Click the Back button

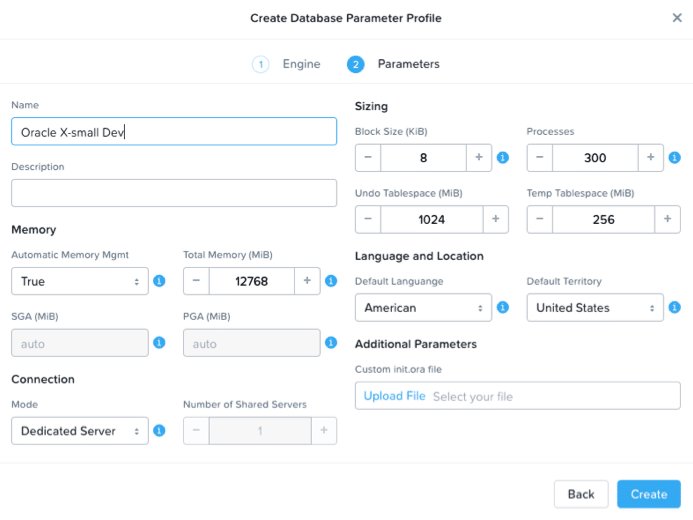[x=581, y=494]
